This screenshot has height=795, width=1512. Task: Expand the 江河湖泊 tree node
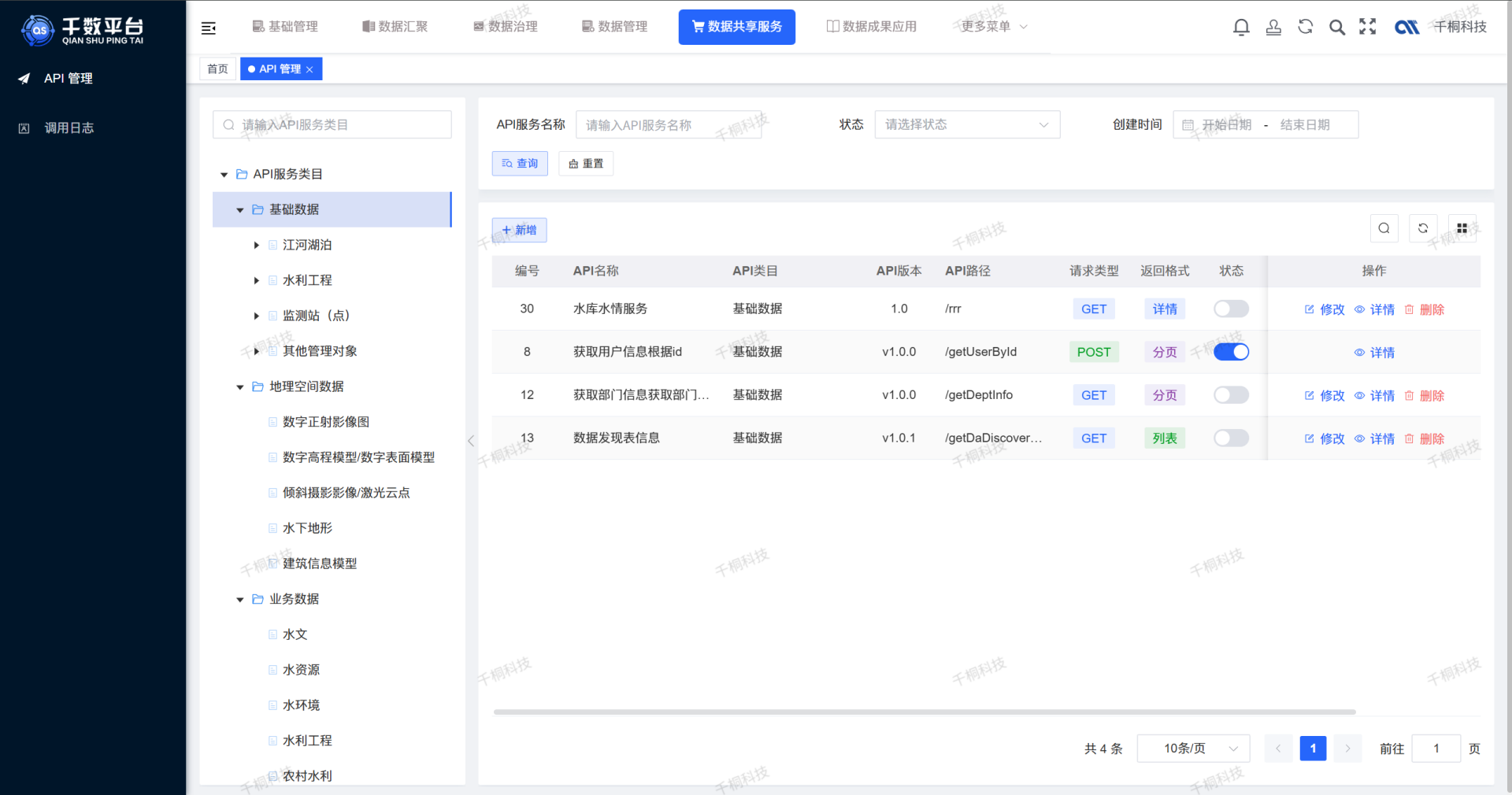pyautogui.click(x=257, y=246)
